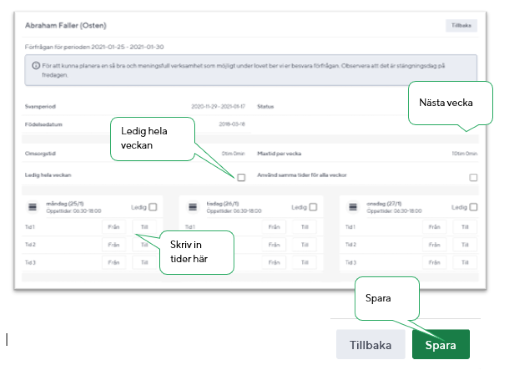Click the large grey Tillbaka button beside Spara

(x=370, y=344)
